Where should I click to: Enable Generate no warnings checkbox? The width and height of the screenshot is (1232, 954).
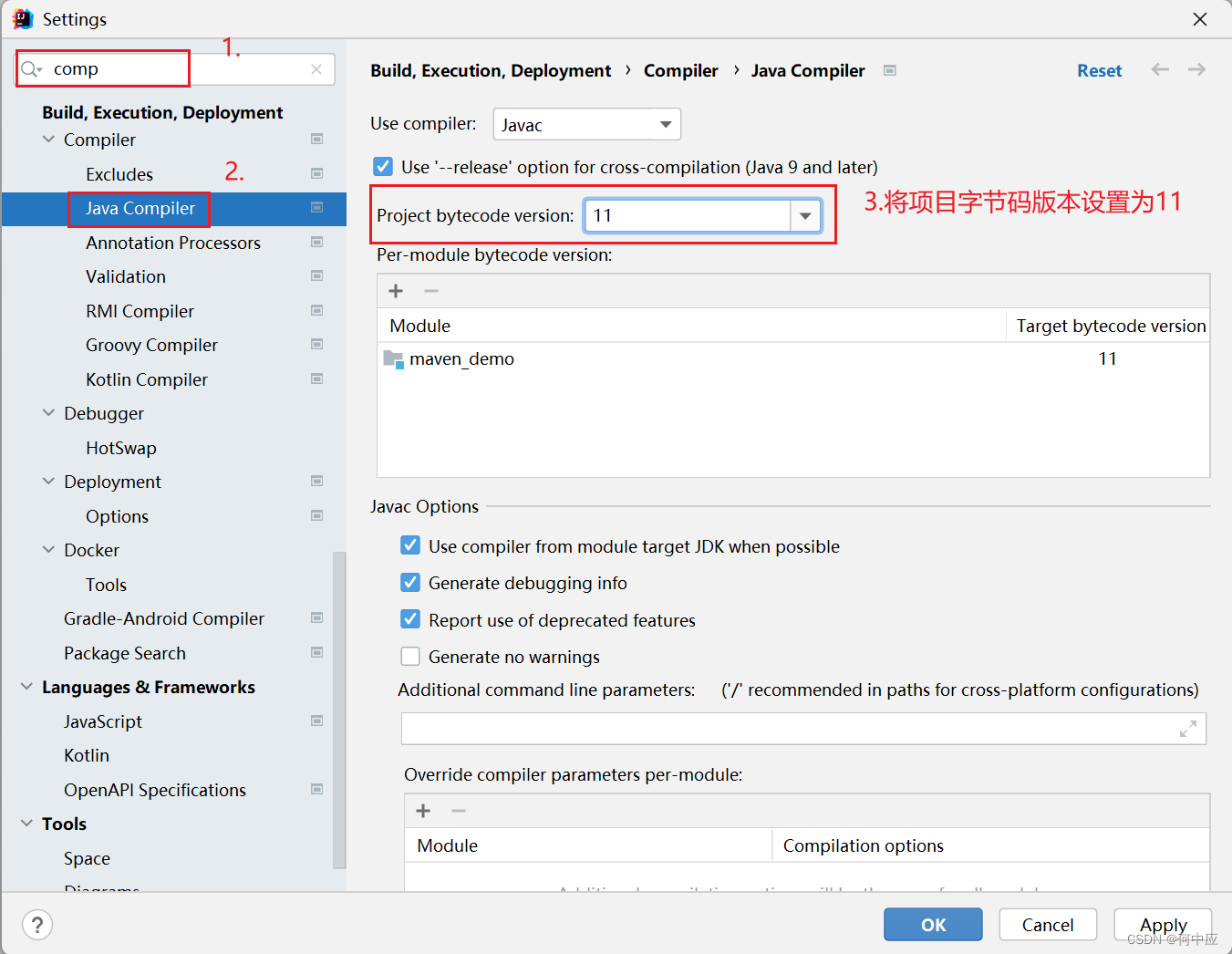click(x=410, y=657)
